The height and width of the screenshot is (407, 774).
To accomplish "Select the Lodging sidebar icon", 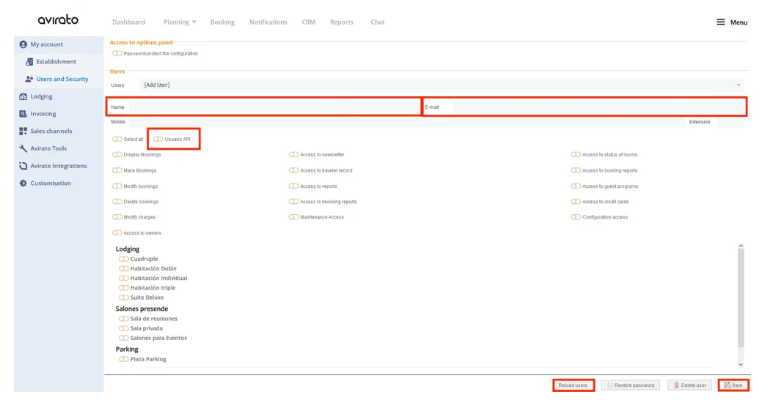I will pos(23,96).
